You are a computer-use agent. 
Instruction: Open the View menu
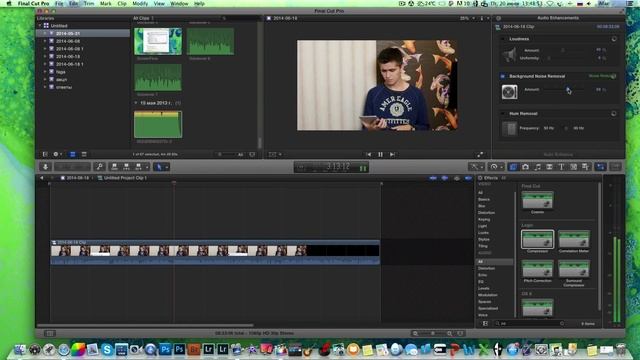pos(159,4)
